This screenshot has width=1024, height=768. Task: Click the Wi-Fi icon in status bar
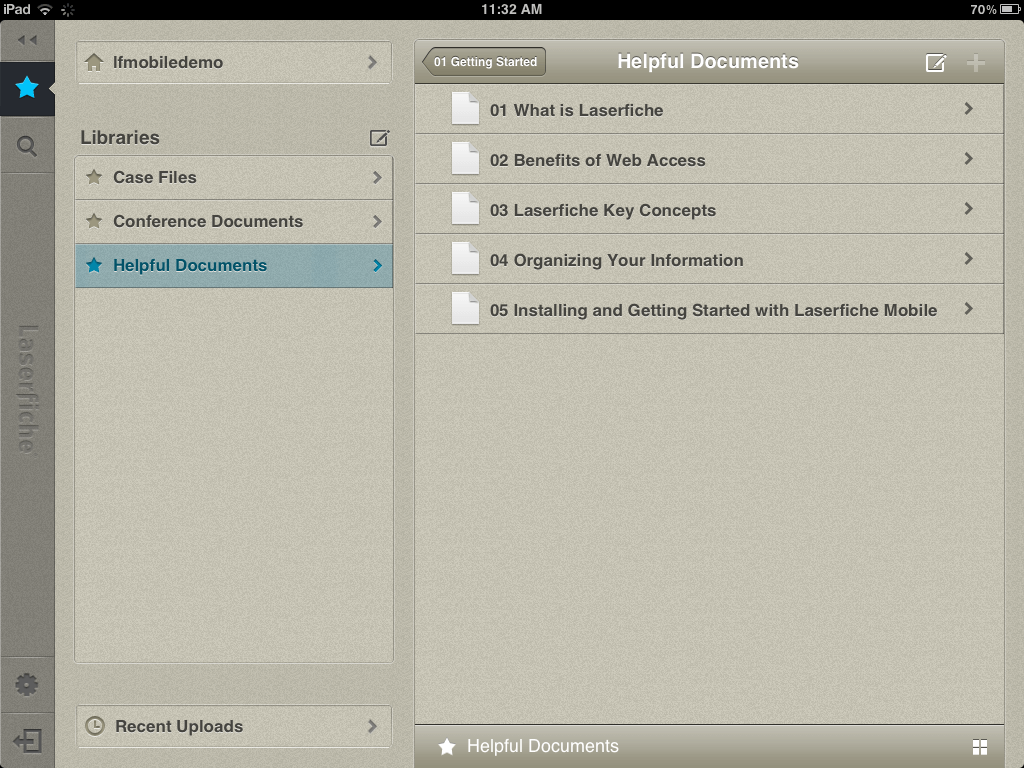point(45,9)
